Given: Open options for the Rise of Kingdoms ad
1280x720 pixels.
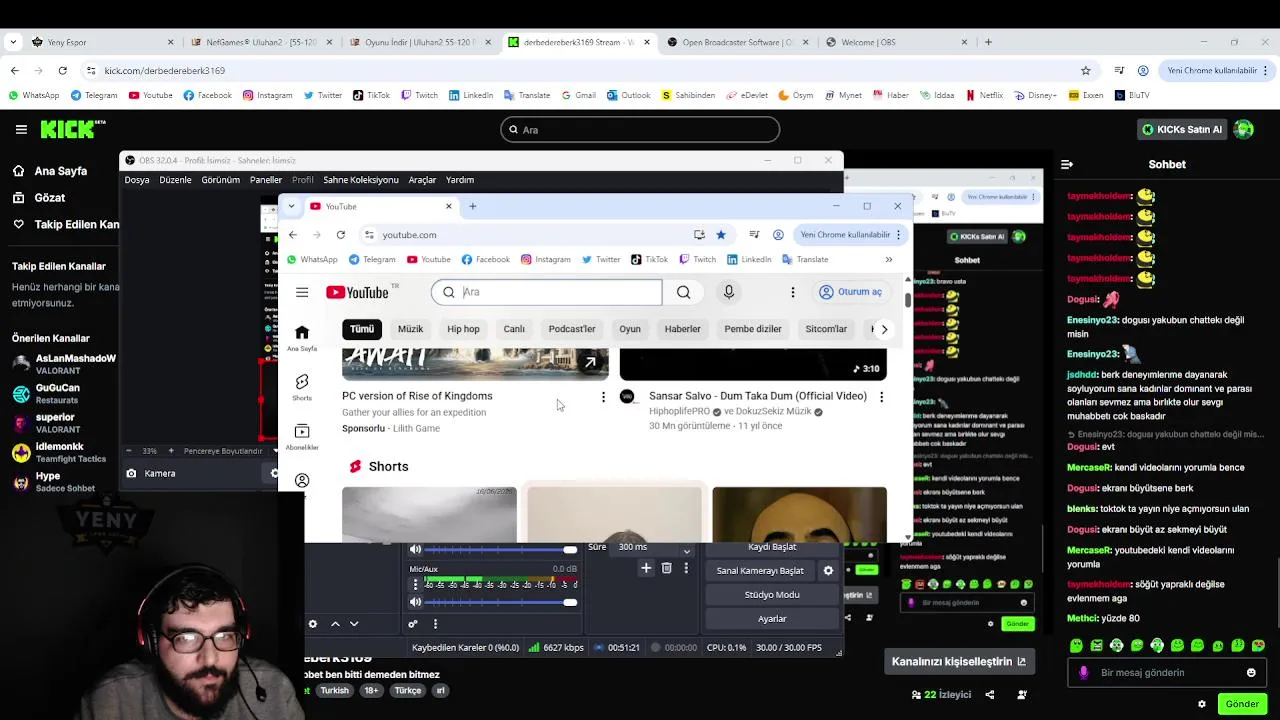Looking at the screenshot, I should pyautogui.click(x=603, y=397).
